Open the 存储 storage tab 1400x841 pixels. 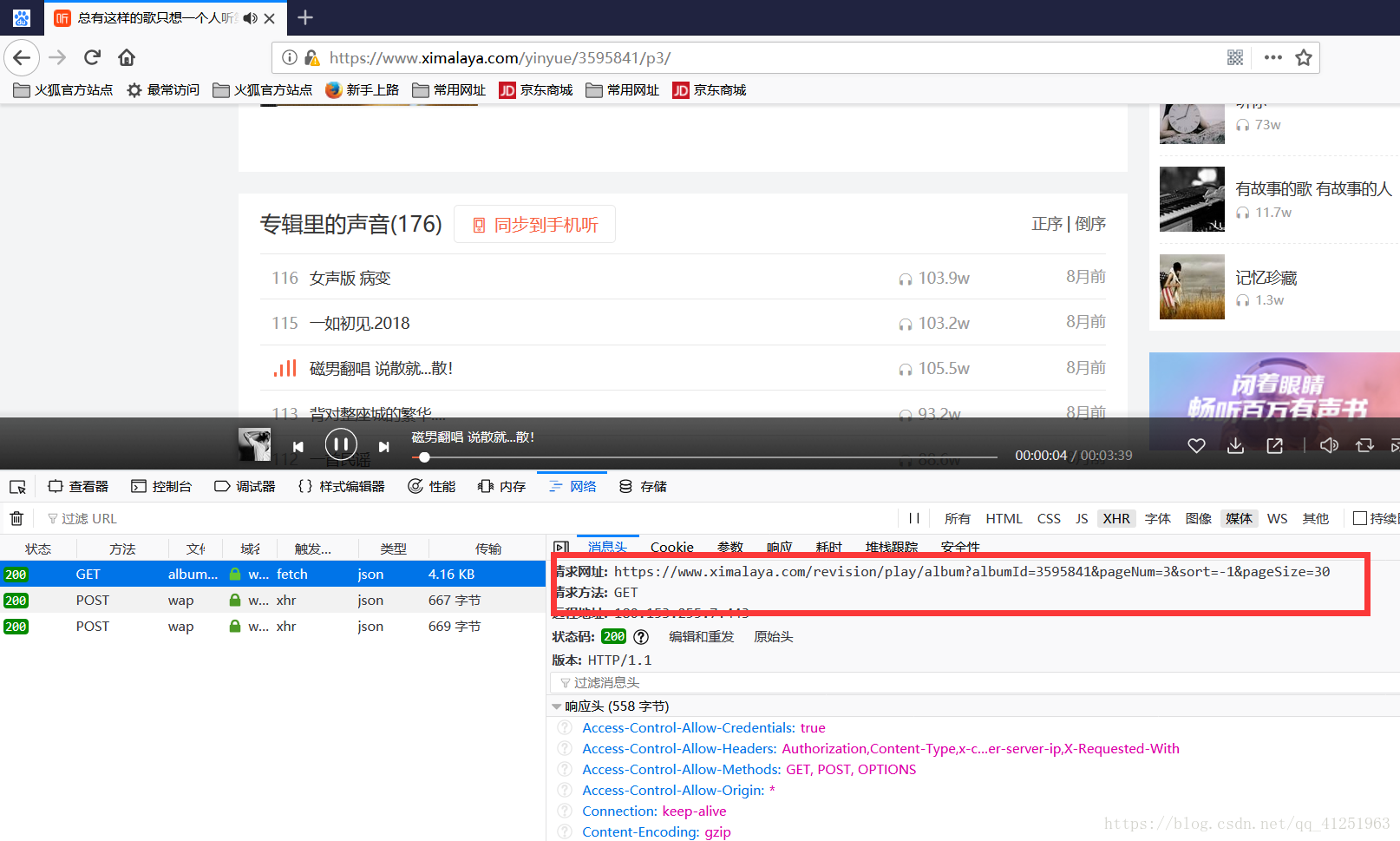pos(643,486)
